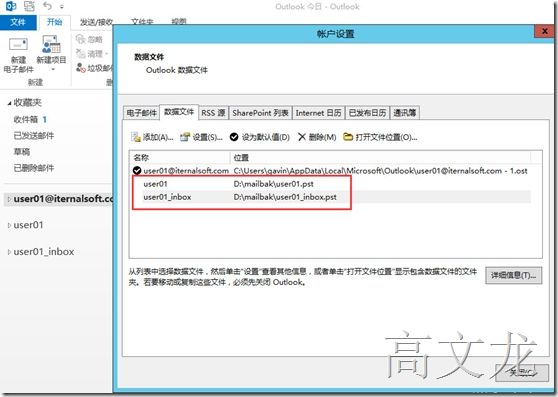Image resolution: width=558 pixels, height=397 pixels.
Task: Switch to the 发送/接收 ribbon tab
Action: pyautogui.click(x=96, y=22)
